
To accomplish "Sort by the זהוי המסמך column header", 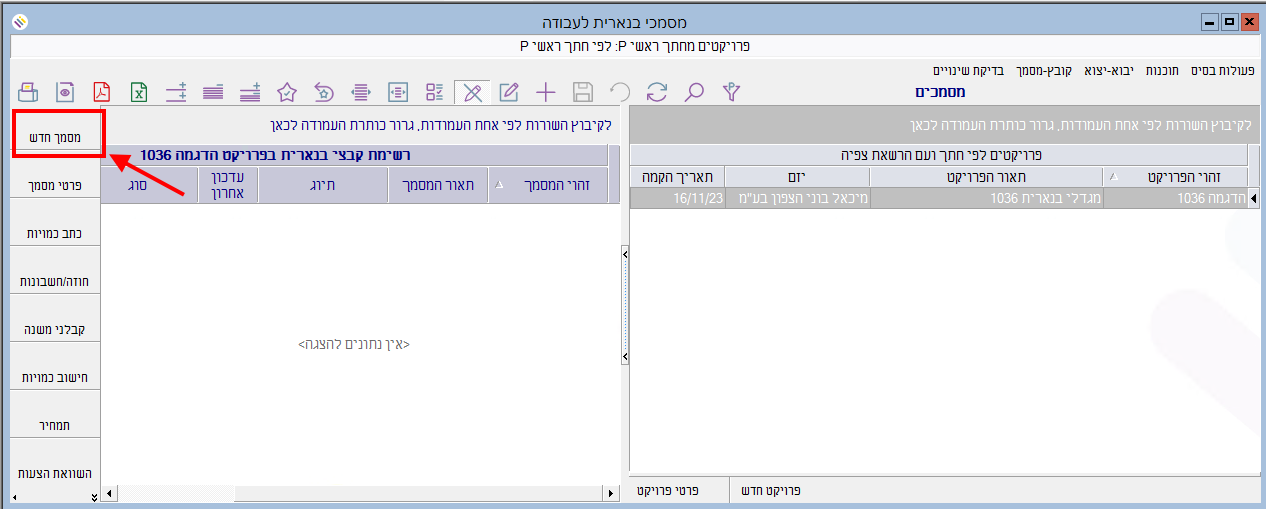I will click(x=551, y=185).
